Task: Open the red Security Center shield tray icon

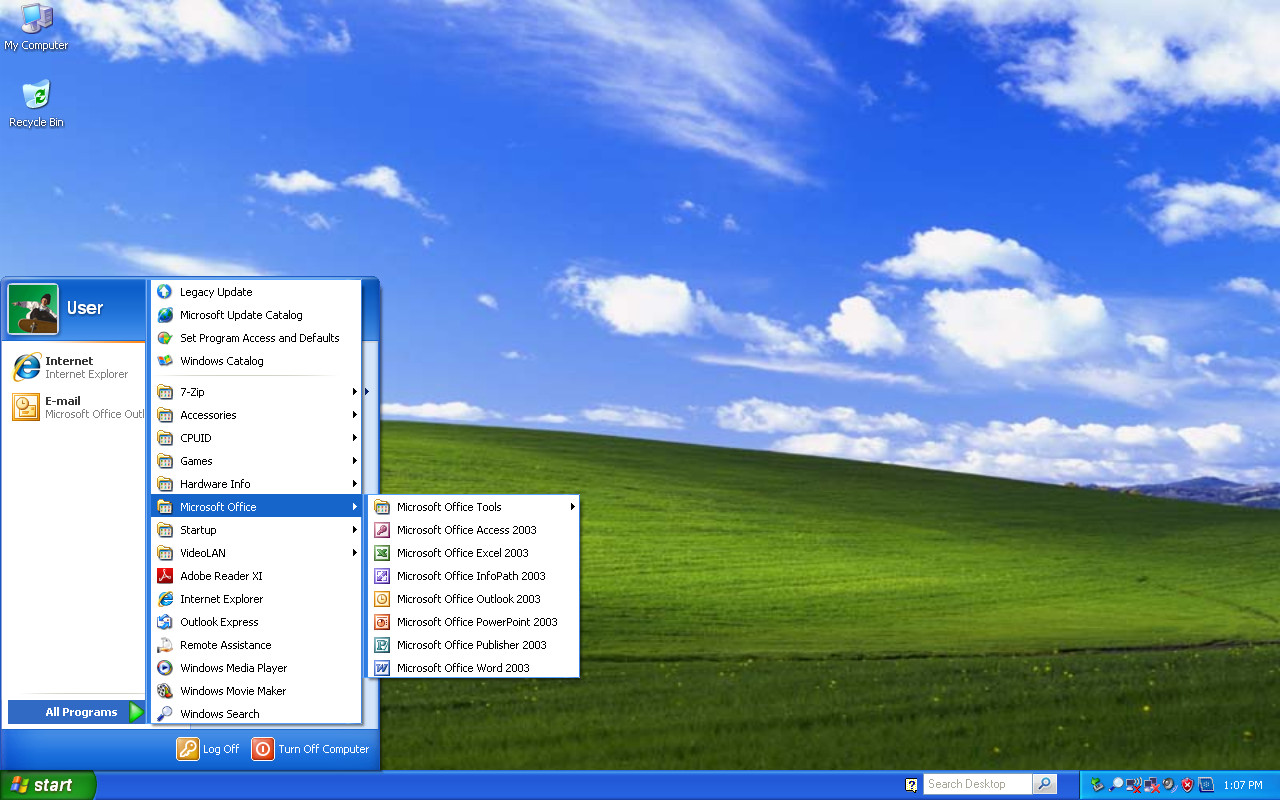Action: coord(1188,785)
